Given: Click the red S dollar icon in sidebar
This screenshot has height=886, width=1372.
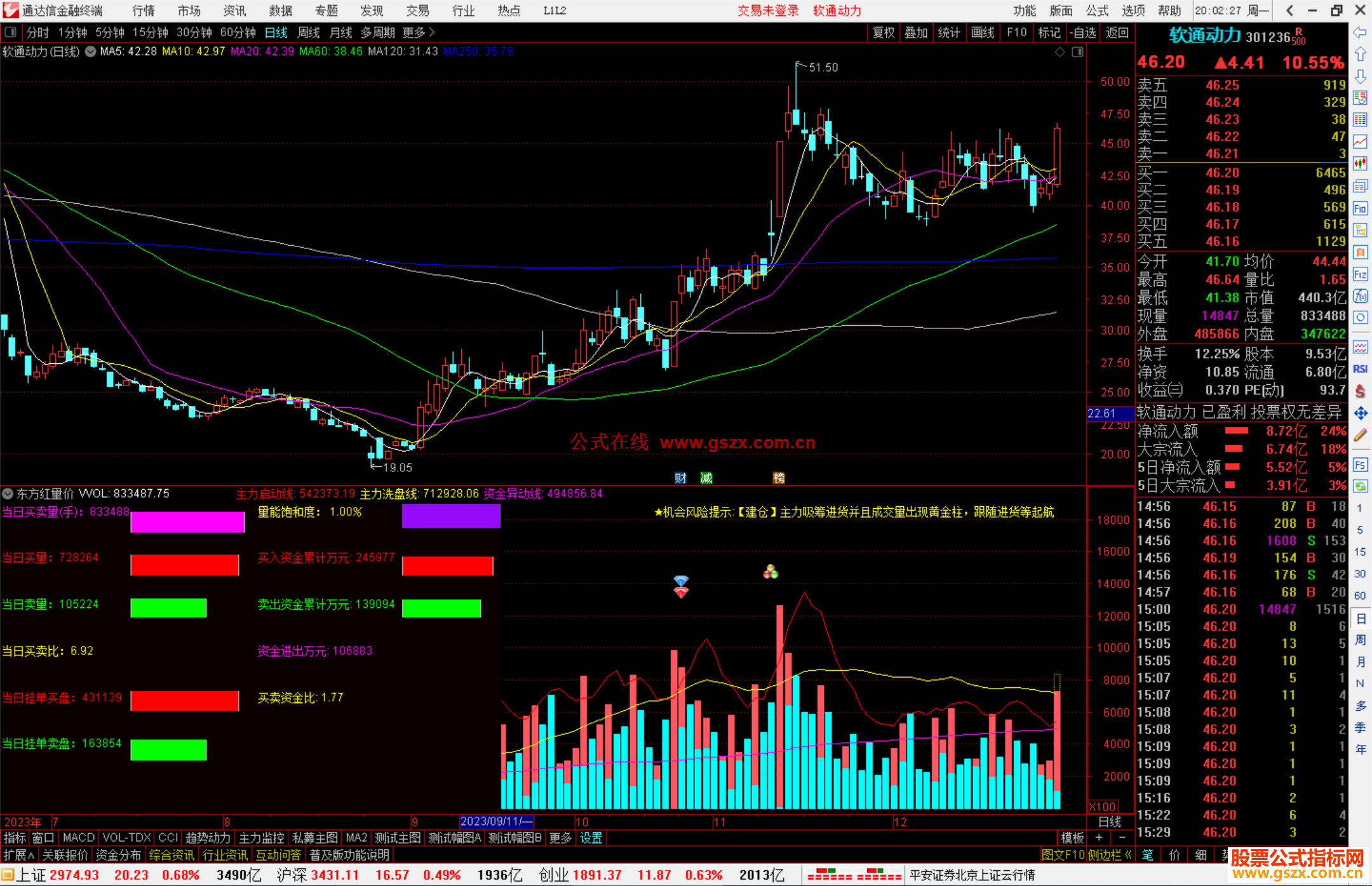Looking at the screenshot, I should click(1360, 391).
